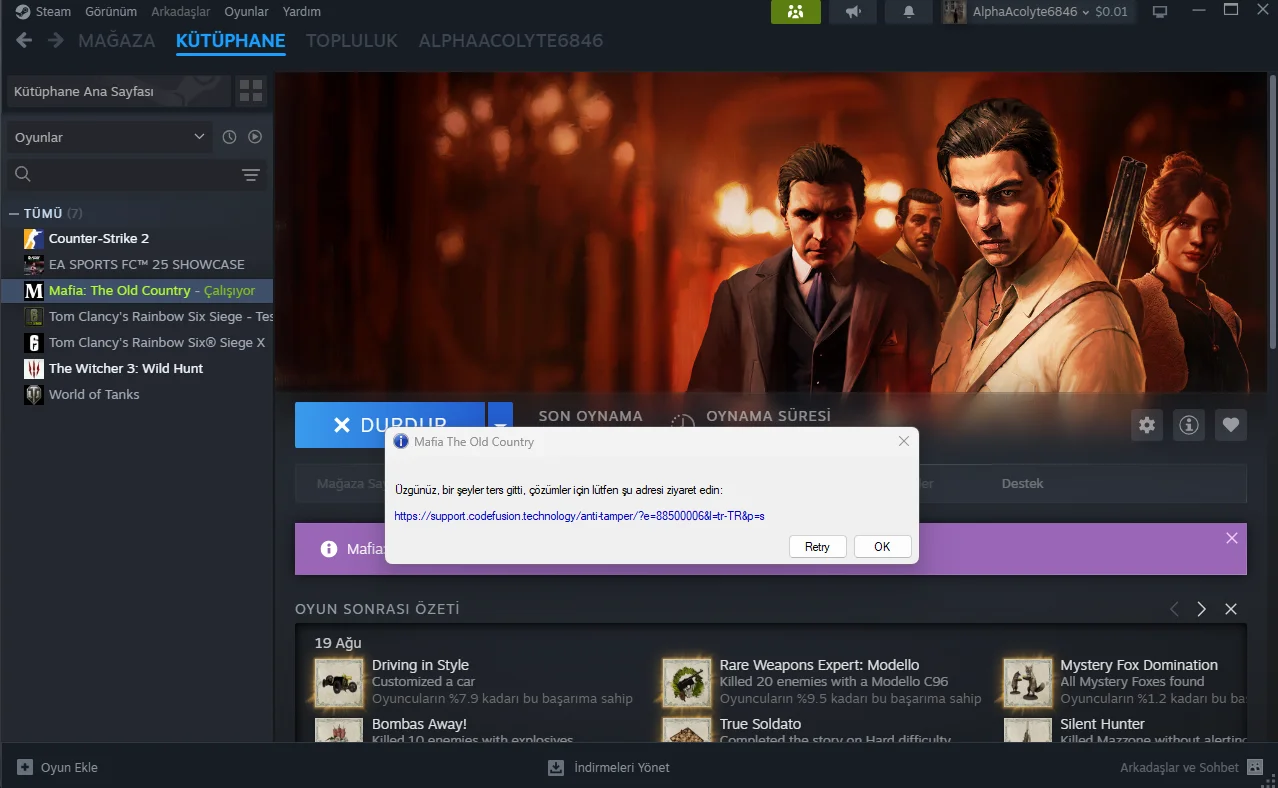The image size is (1278, 788).
Task: Open advanced library filter icon
Action: click(251, 175)
